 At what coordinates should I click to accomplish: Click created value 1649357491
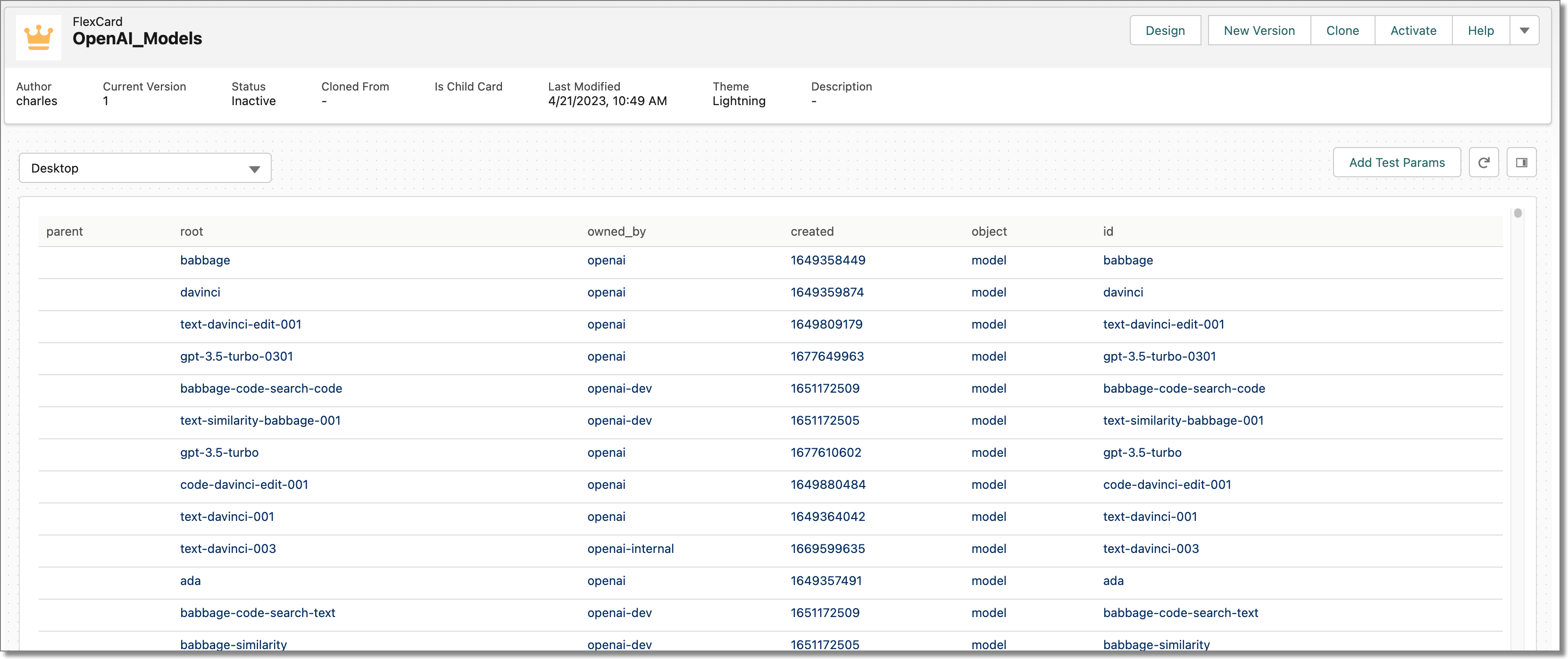826,580
